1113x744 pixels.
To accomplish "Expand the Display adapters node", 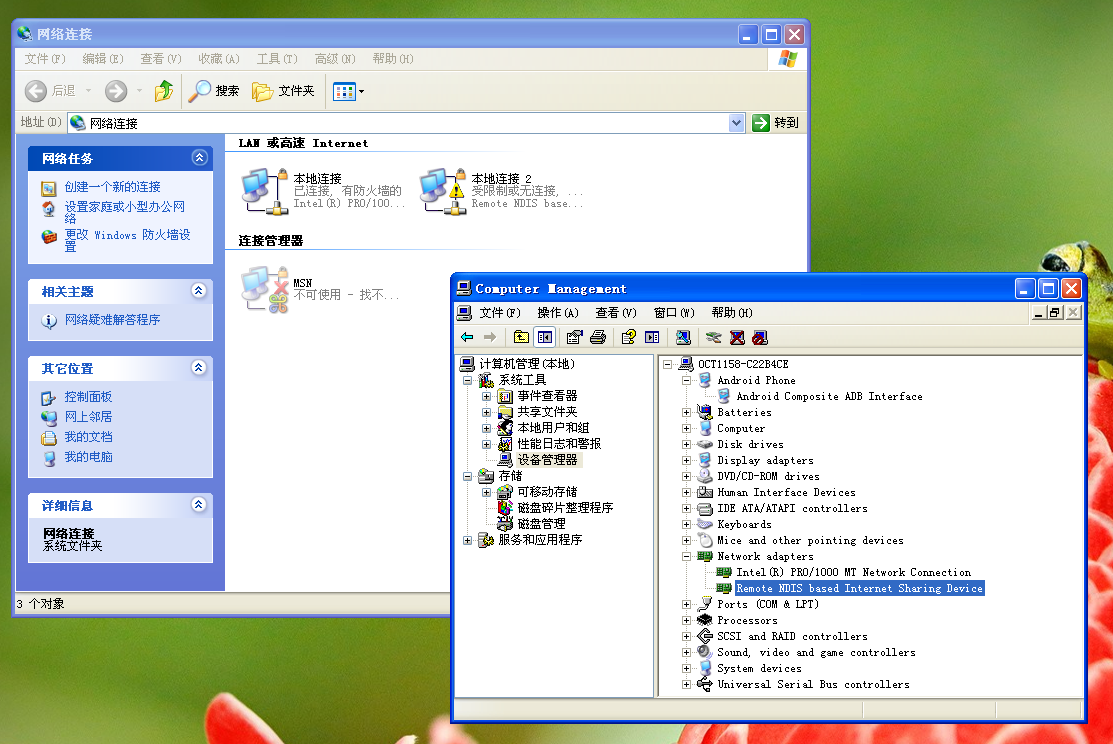I will click(686, 460).
